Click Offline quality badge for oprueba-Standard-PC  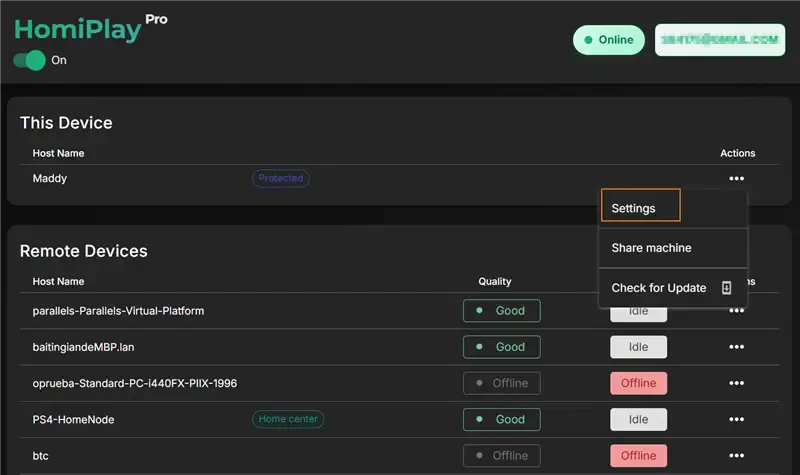click(502, 383)
